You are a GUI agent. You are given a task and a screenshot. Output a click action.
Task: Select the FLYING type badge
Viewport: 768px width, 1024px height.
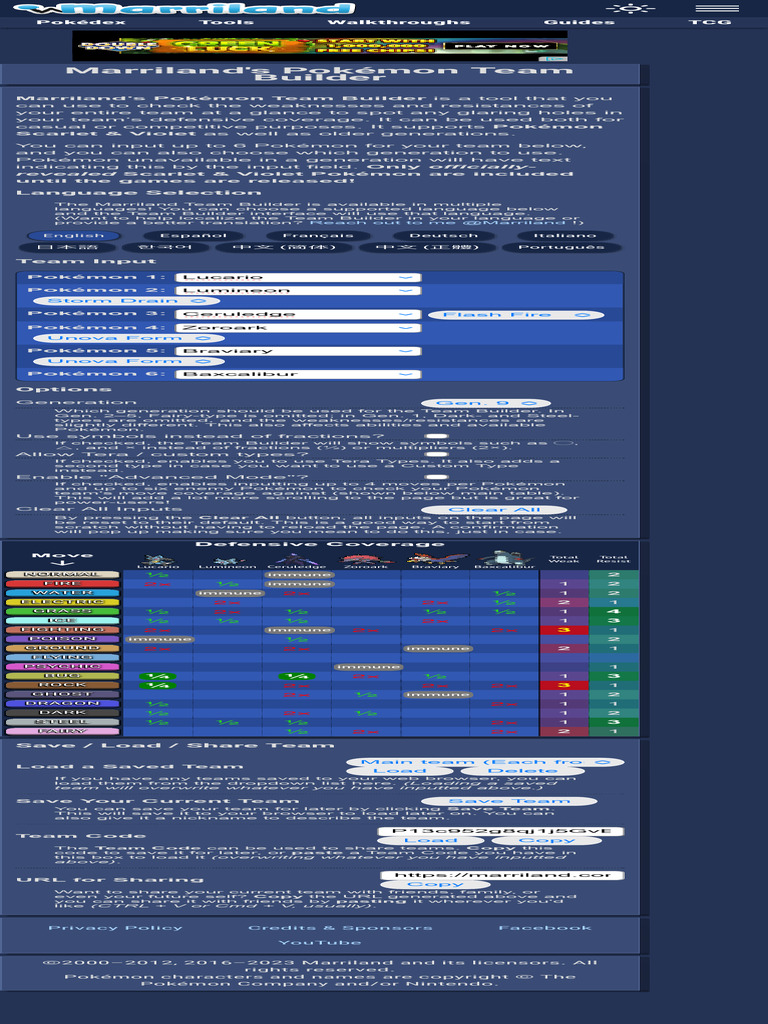[x=63, y=658]
